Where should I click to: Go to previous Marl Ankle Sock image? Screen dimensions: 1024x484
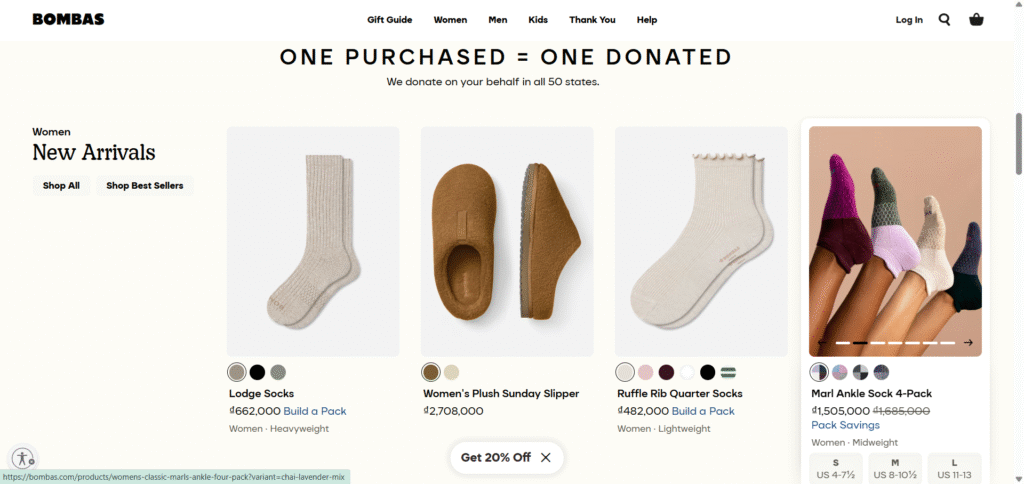[822, 343]
